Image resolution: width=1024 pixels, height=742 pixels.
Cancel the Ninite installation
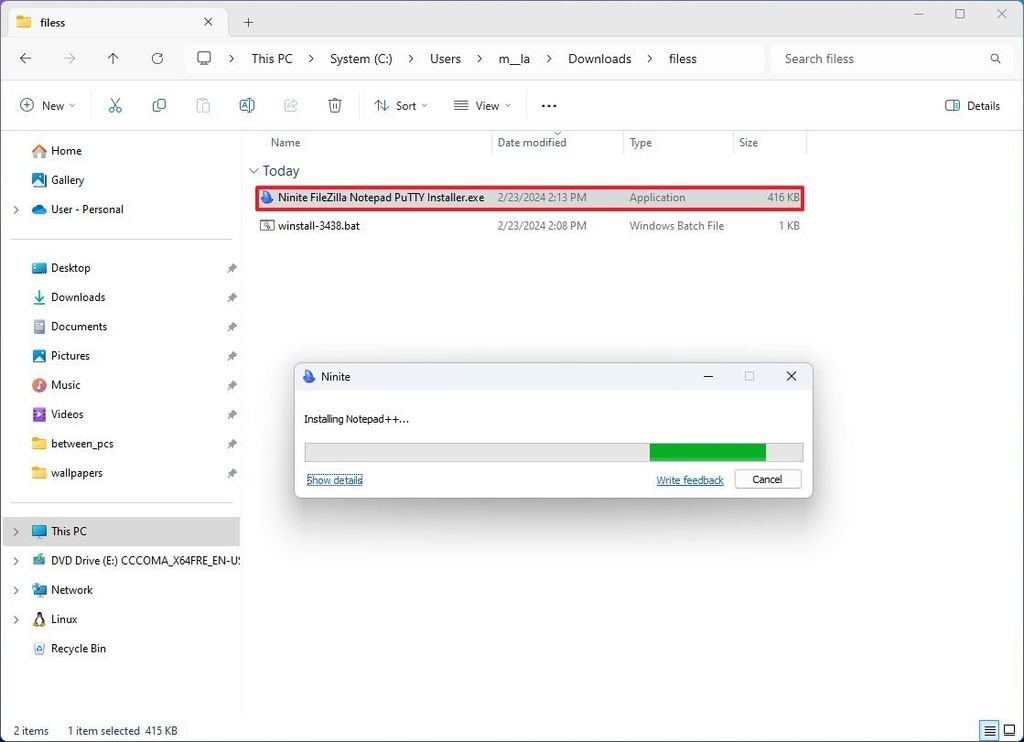coord(767,479)
